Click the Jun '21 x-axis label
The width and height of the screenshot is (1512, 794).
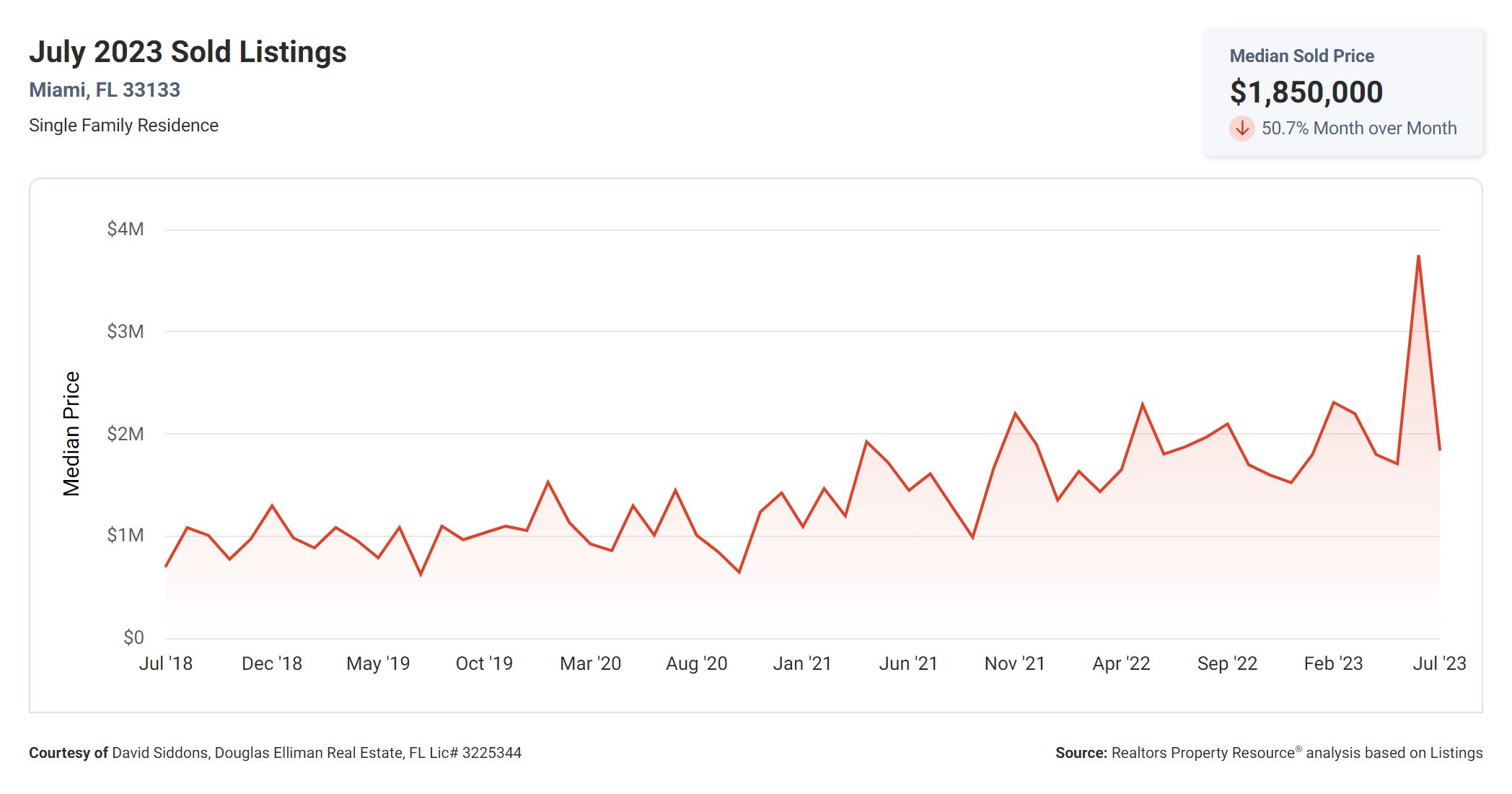(908, 663)
